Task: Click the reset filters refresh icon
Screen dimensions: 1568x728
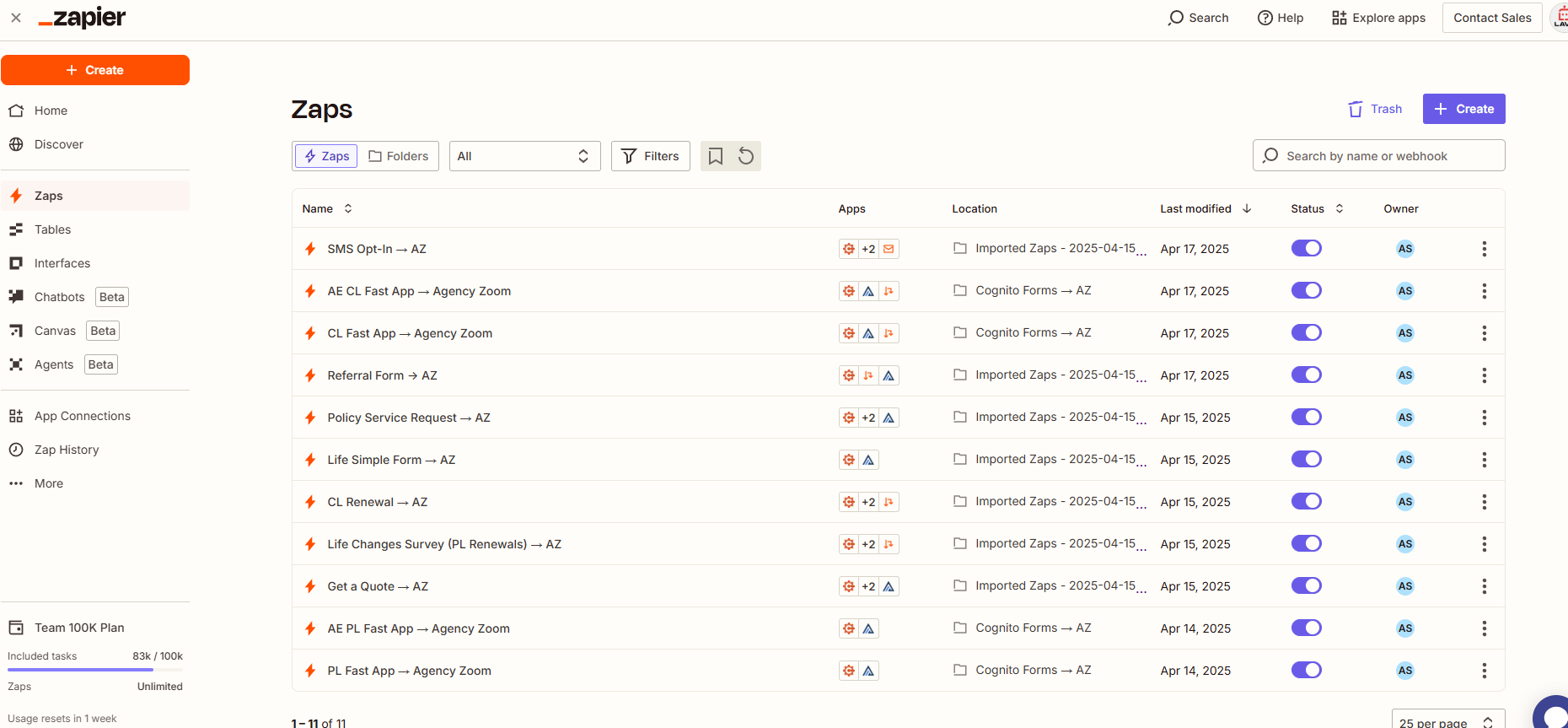Action: (746, 156)
